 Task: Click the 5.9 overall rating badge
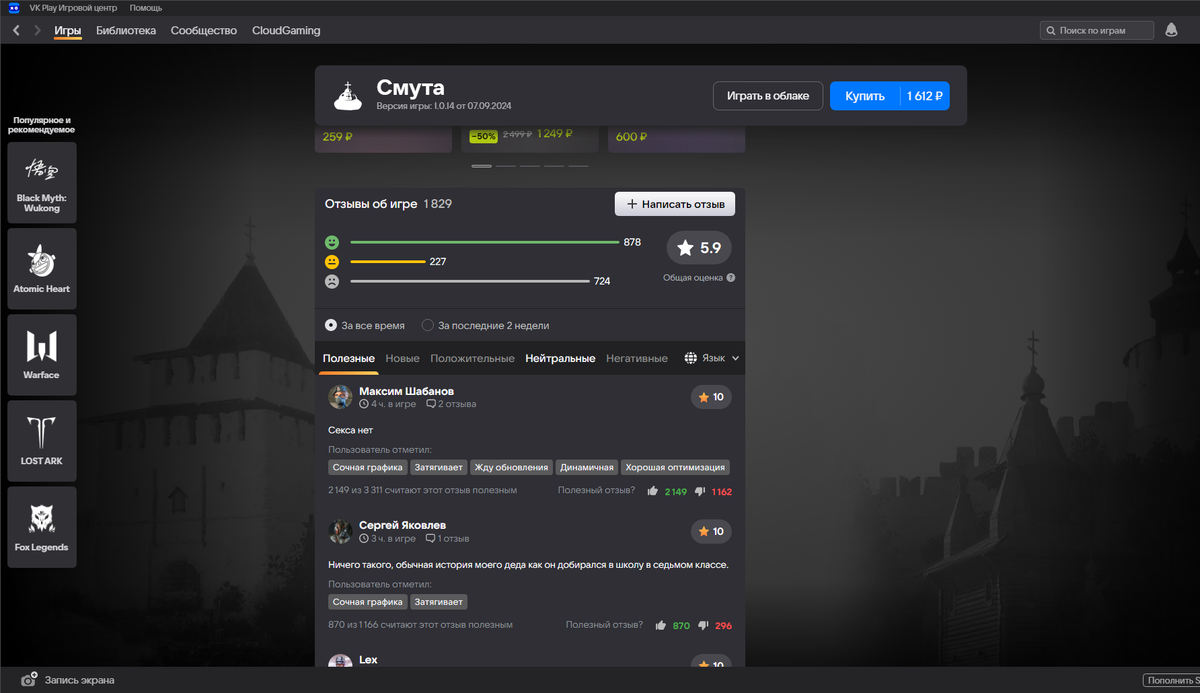pyautogui.click(x=699, y=247)
